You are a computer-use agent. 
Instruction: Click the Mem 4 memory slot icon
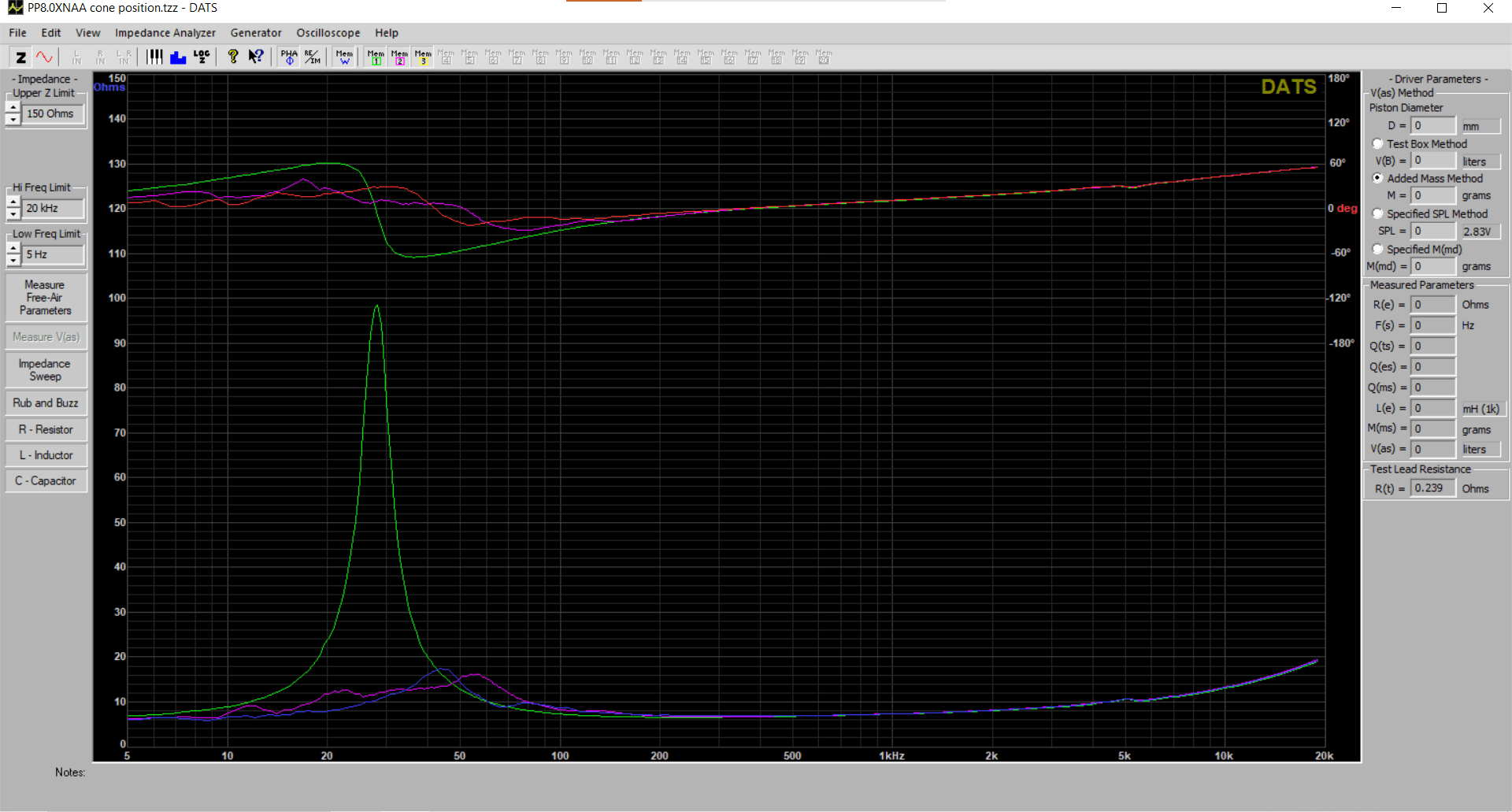click(x=447, y=57)
